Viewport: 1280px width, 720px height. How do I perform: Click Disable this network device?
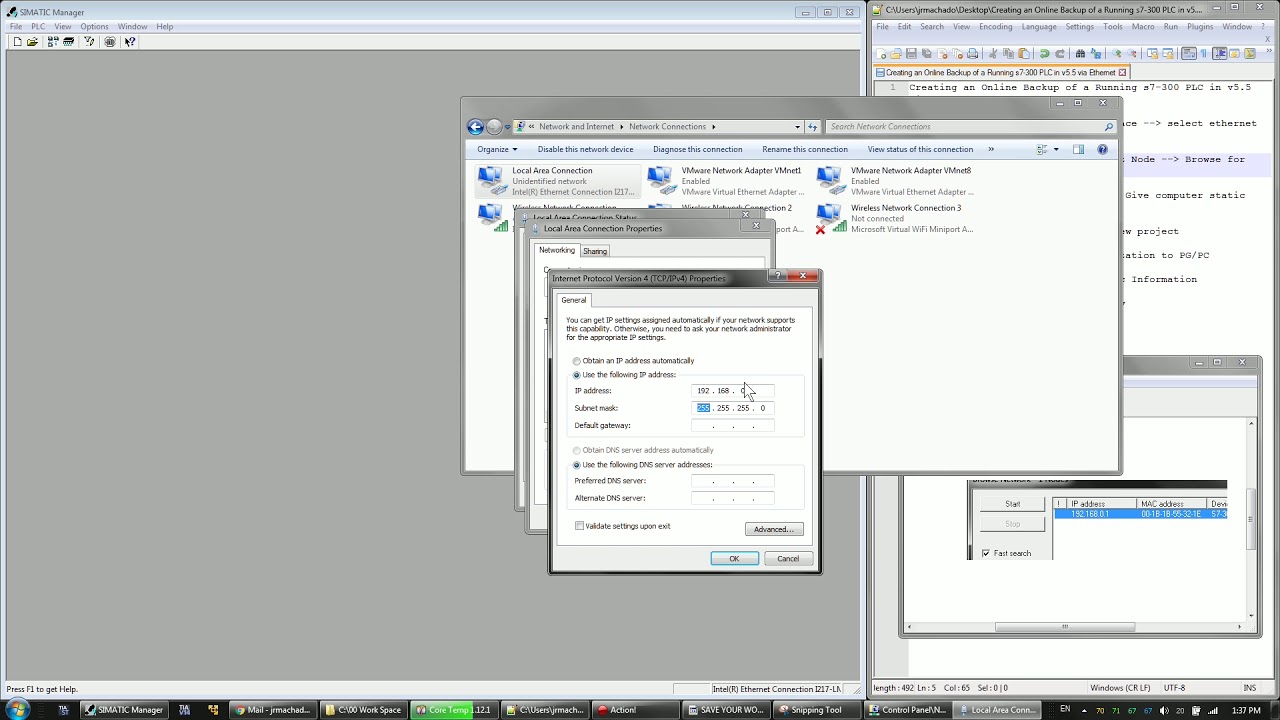[x=585, y=149]
